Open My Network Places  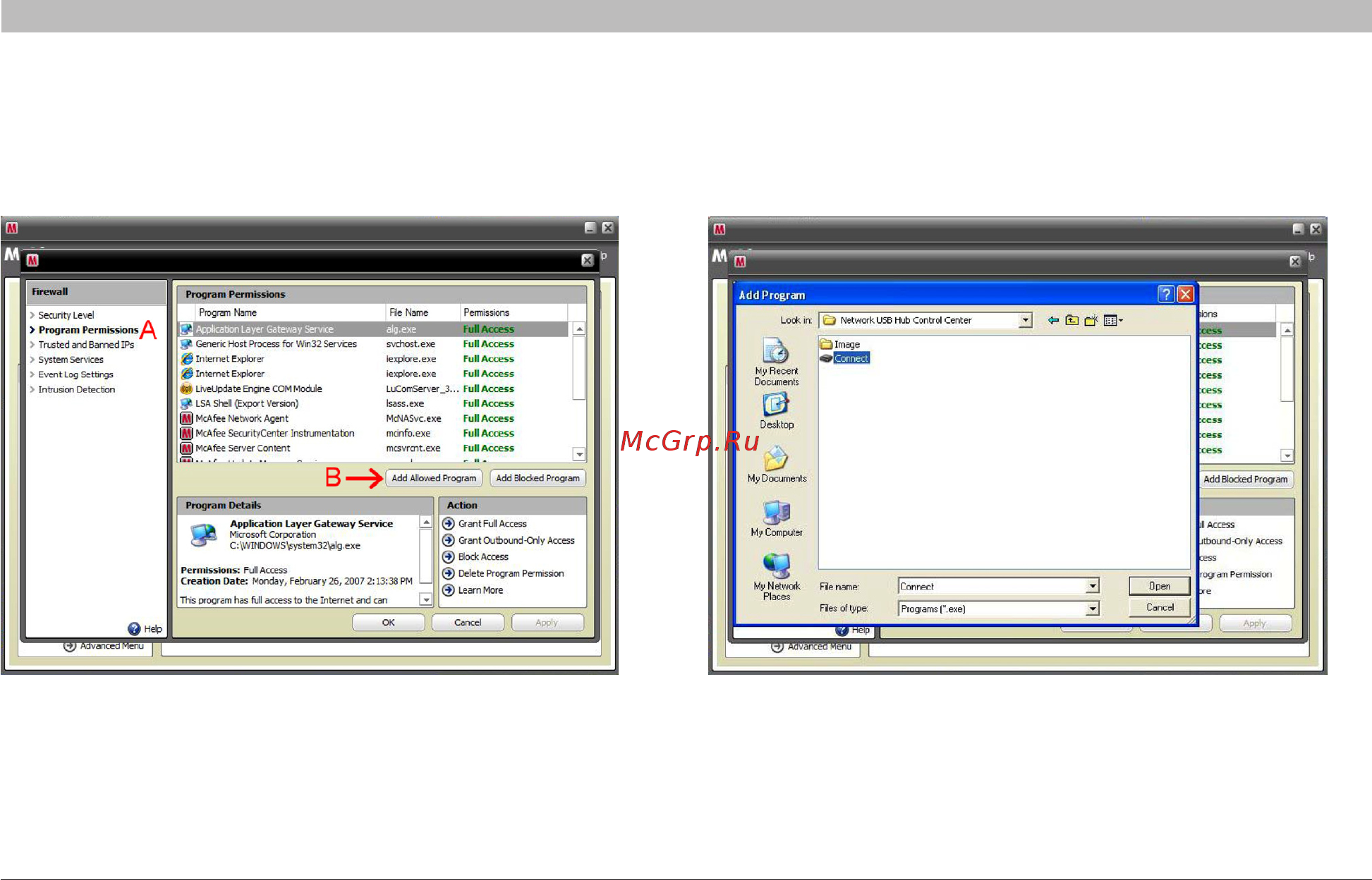[777, 577]
